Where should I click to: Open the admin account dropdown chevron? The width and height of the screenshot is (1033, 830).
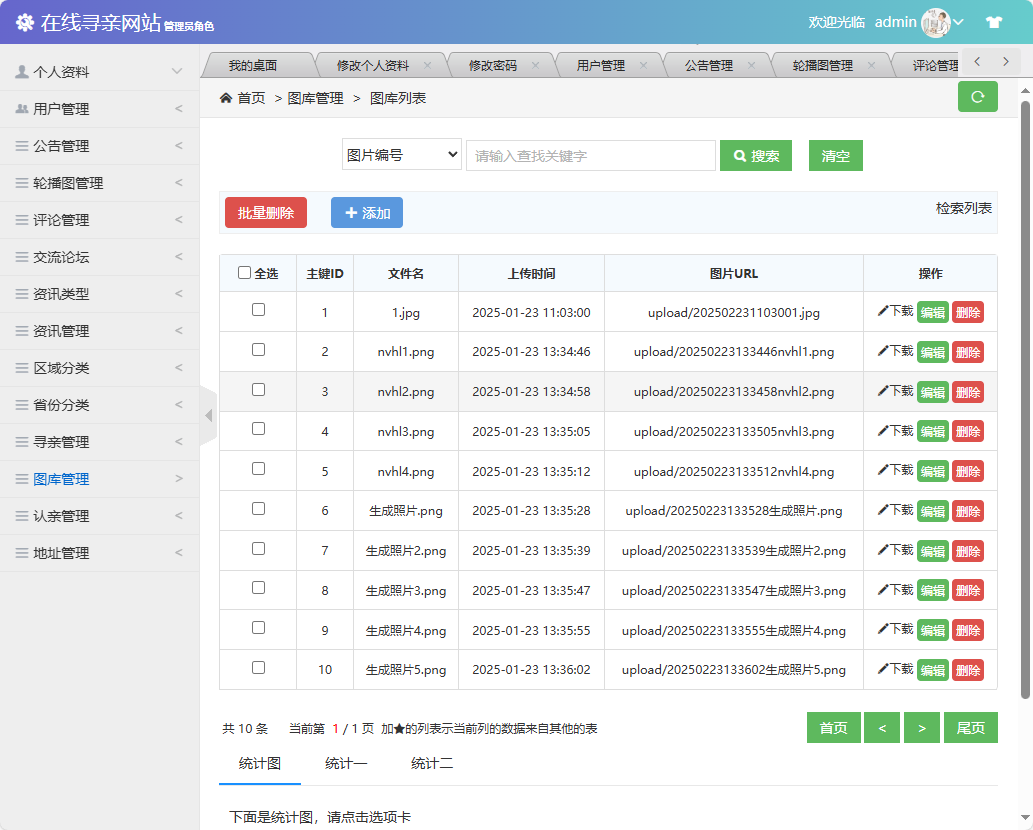(x=958, y=21)
